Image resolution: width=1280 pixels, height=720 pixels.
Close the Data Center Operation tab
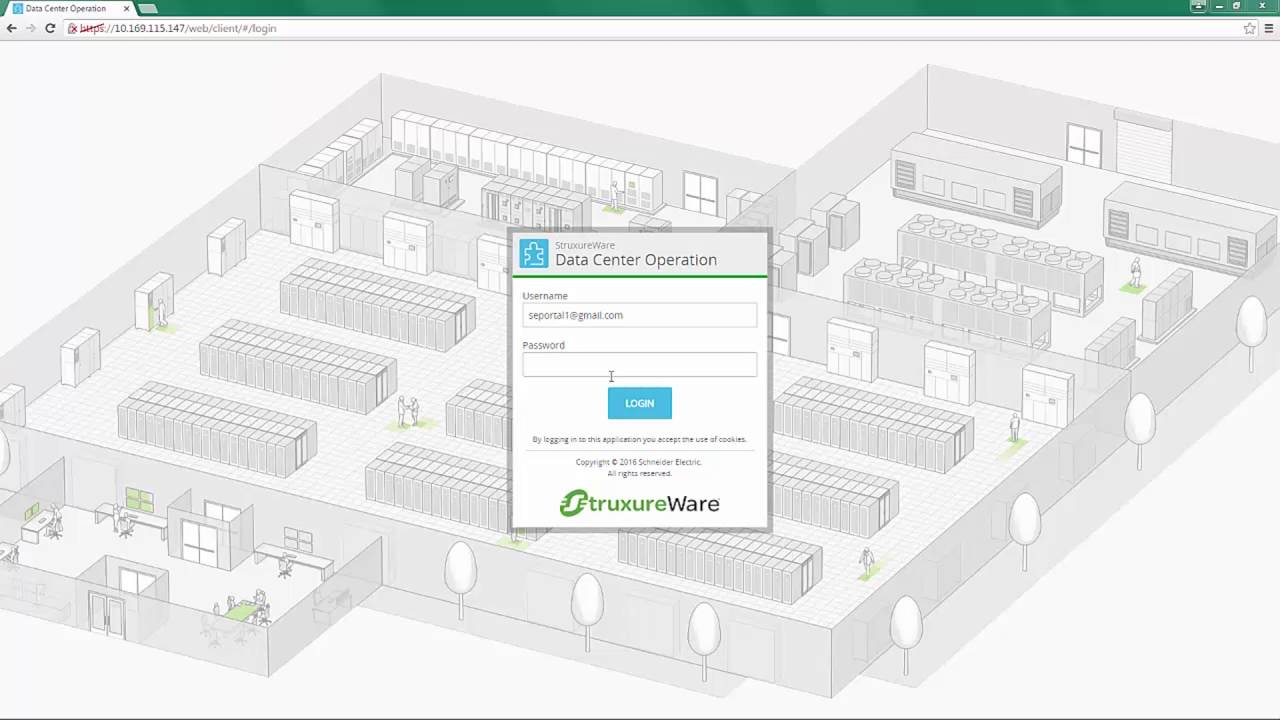127,8
